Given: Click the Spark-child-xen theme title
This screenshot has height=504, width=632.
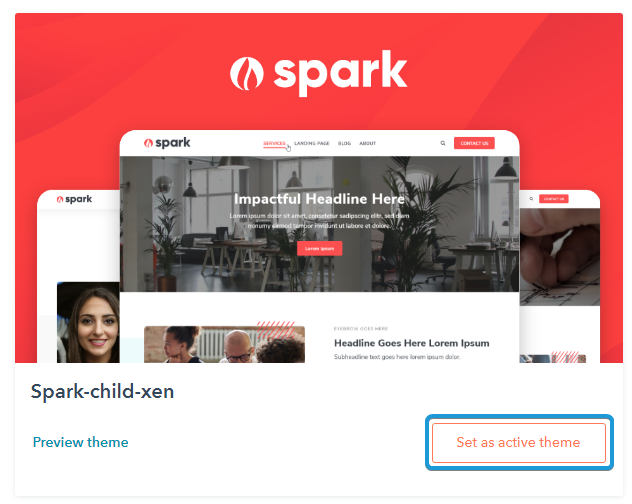Looking at the screenshot, I should pos(102,392).
